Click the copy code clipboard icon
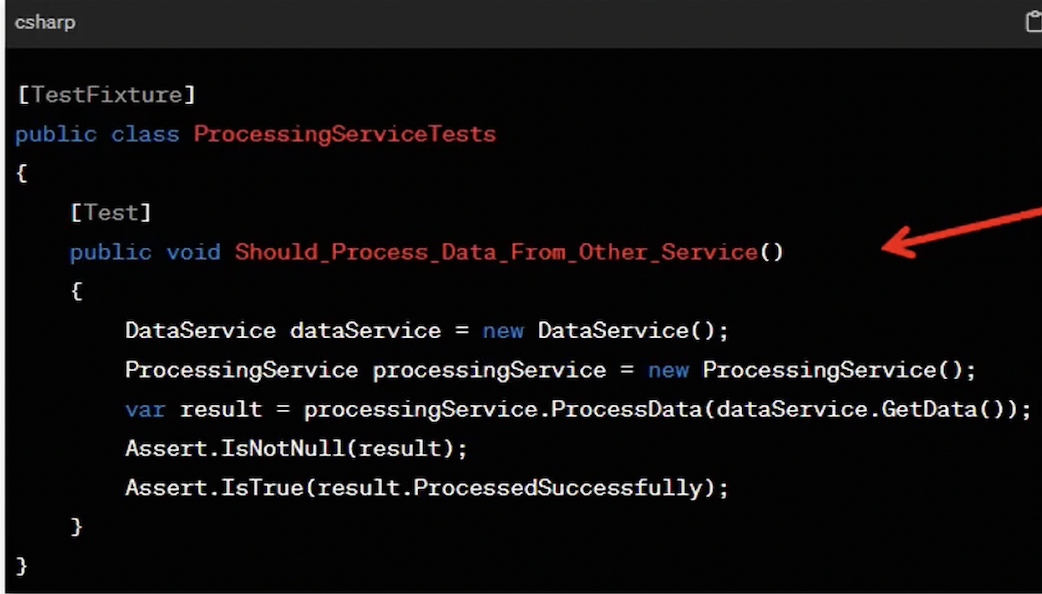 [1033, 22]
